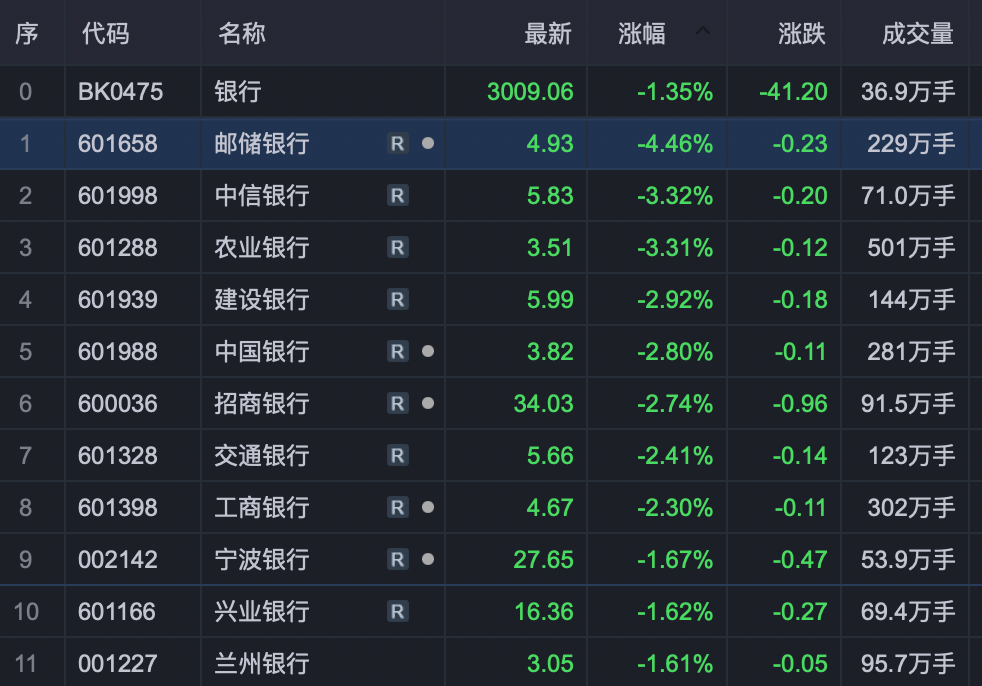Click the R badge beside 邮储银行
982x686 pixels.
click(398, 144)
